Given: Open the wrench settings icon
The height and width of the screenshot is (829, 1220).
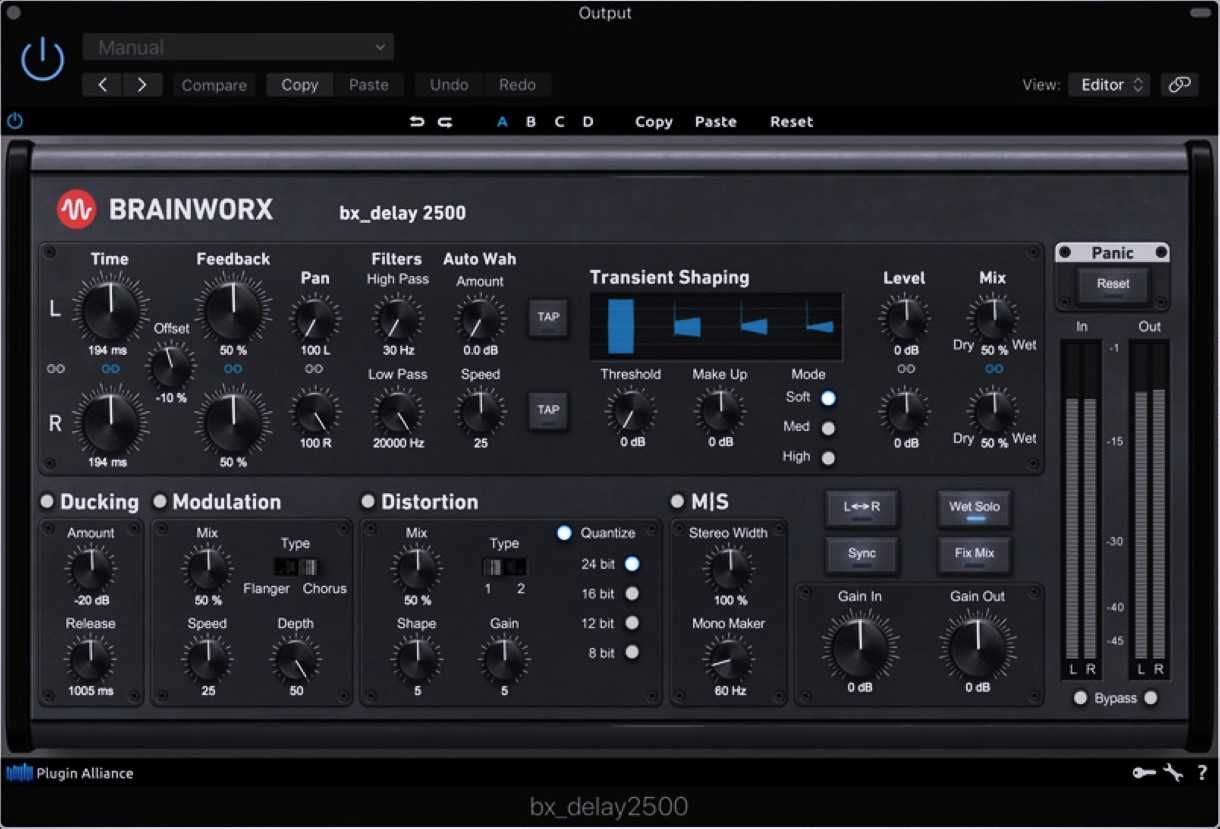Looking at the screenshot, I should 1173,773.
